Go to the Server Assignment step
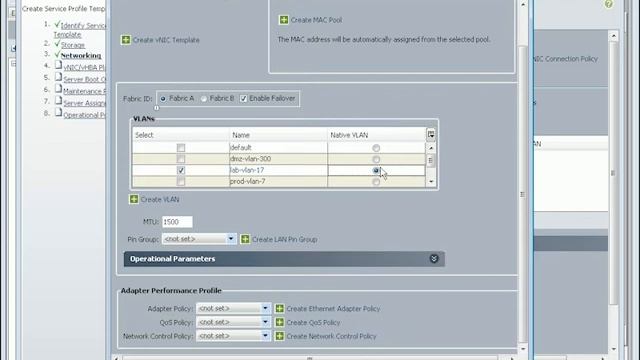 click(84, 103)
